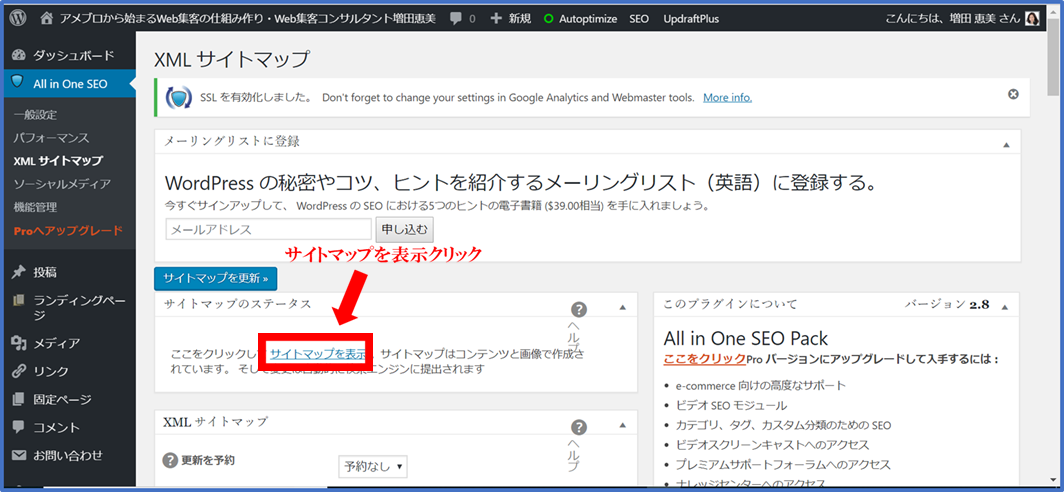Screen dimensions: 1064x492
Task: Click the SSL notice shield icon
Action: tap(178, 97)
